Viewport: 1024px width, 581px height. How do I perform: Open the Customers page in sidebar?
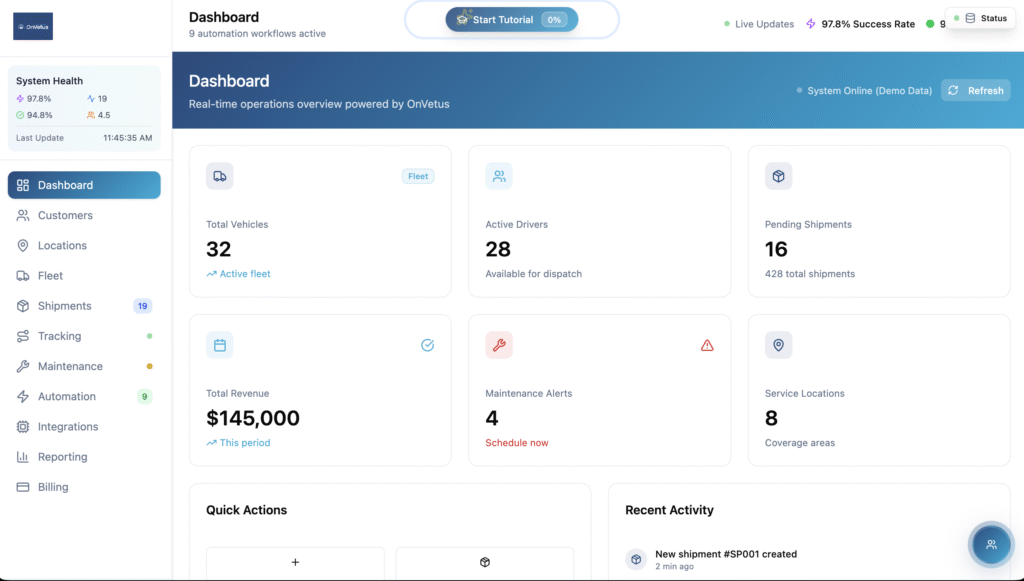[x=65, y=215]
